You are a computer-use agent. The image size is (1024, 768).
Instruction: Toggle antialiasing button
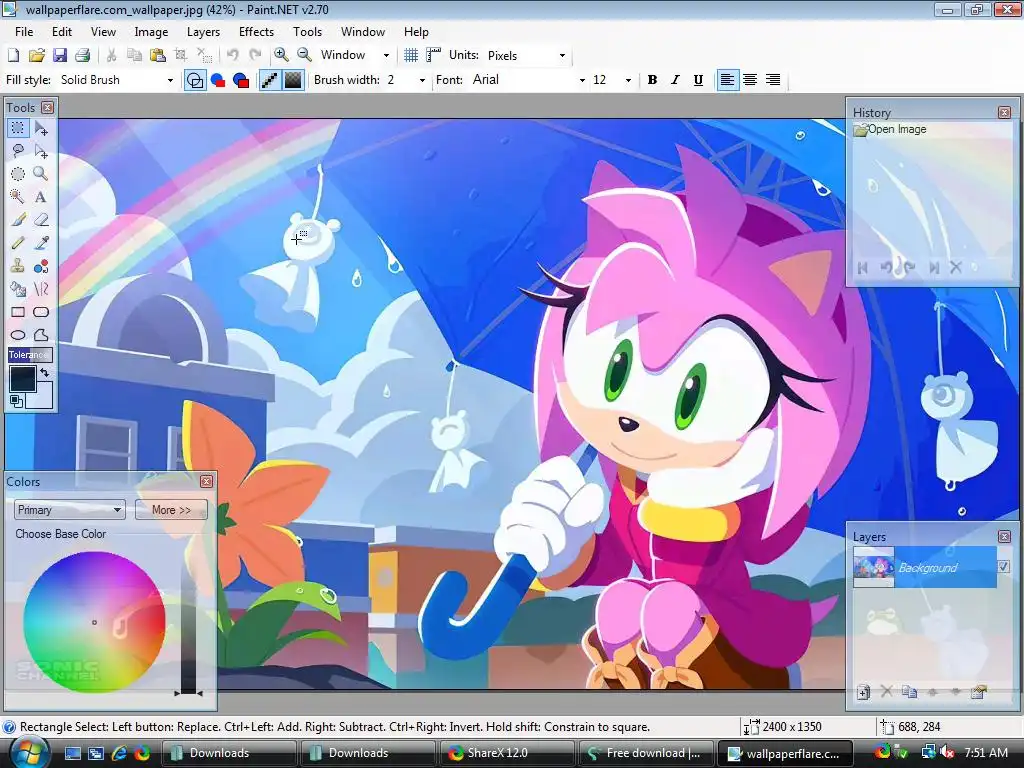coord(270,80)
